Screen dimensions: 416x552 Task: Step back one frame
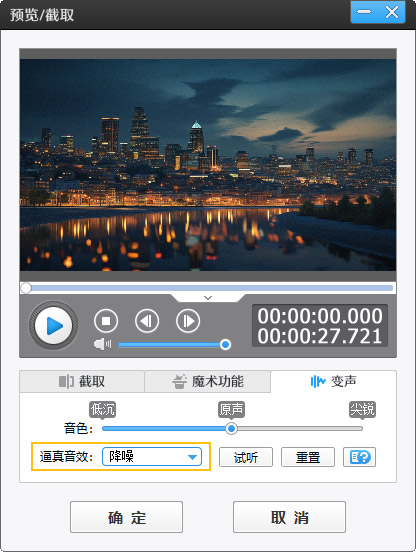(147, 321)
